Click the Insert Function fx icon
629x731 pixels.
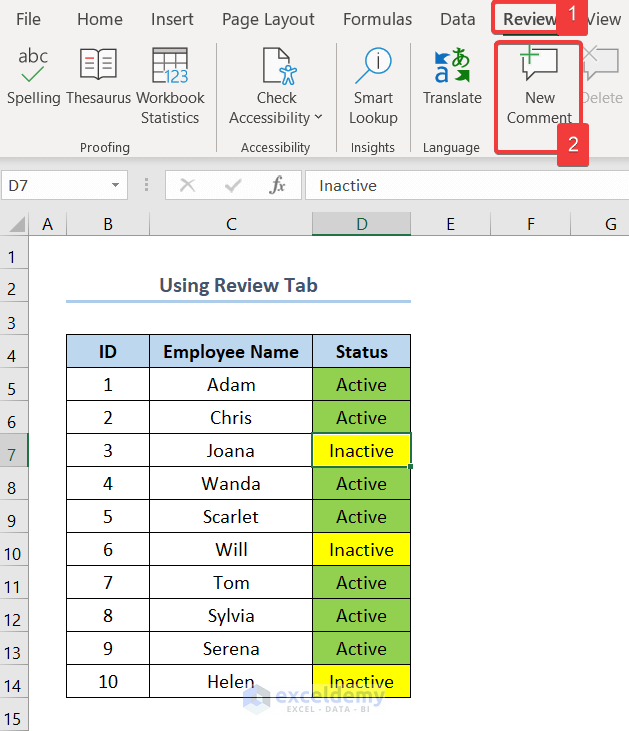pyautogui.click(x=278, y=185)
